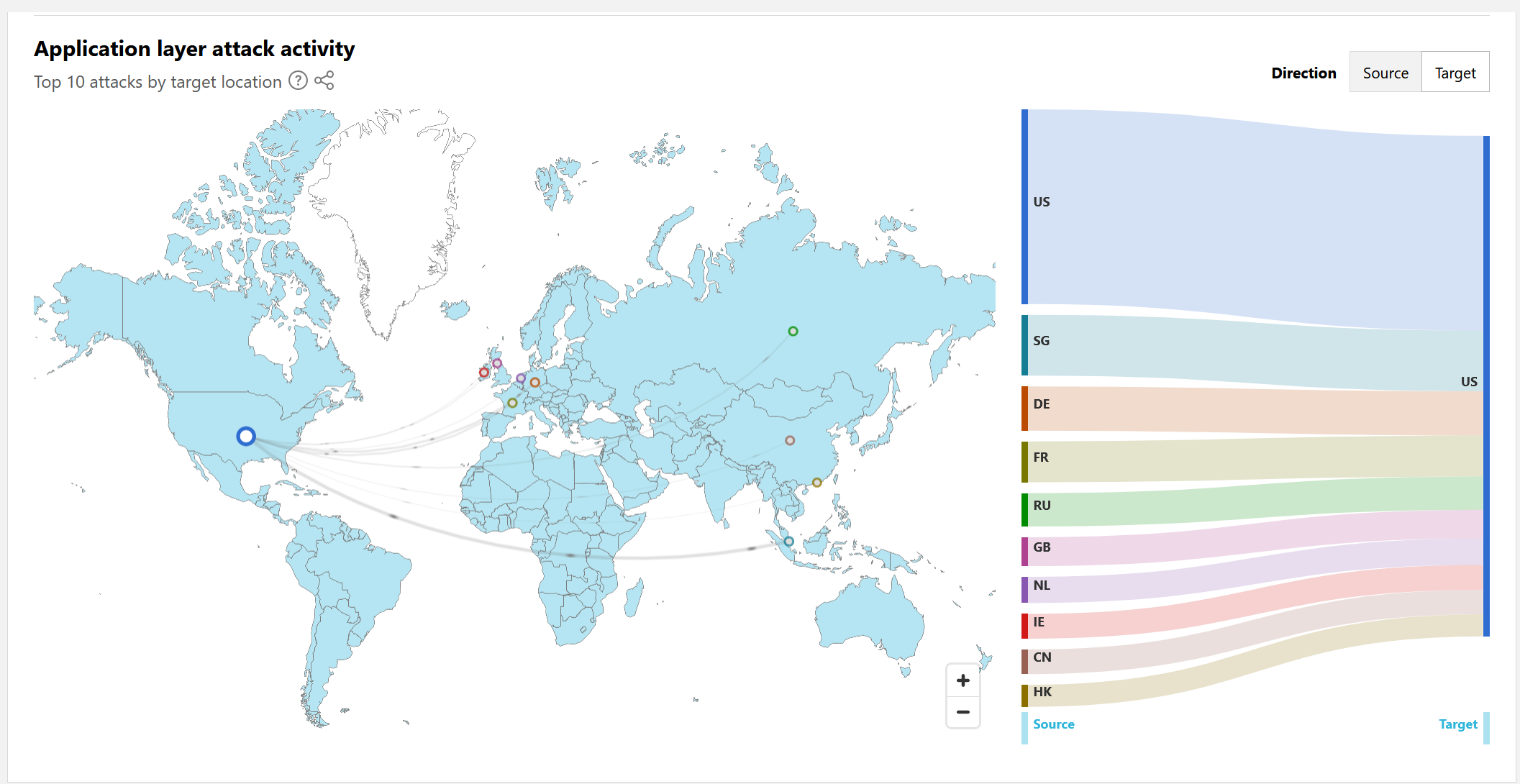Click the Ireland red marker on map
This screenshot has width=1520, height=784.
click(x=484, y=373)
